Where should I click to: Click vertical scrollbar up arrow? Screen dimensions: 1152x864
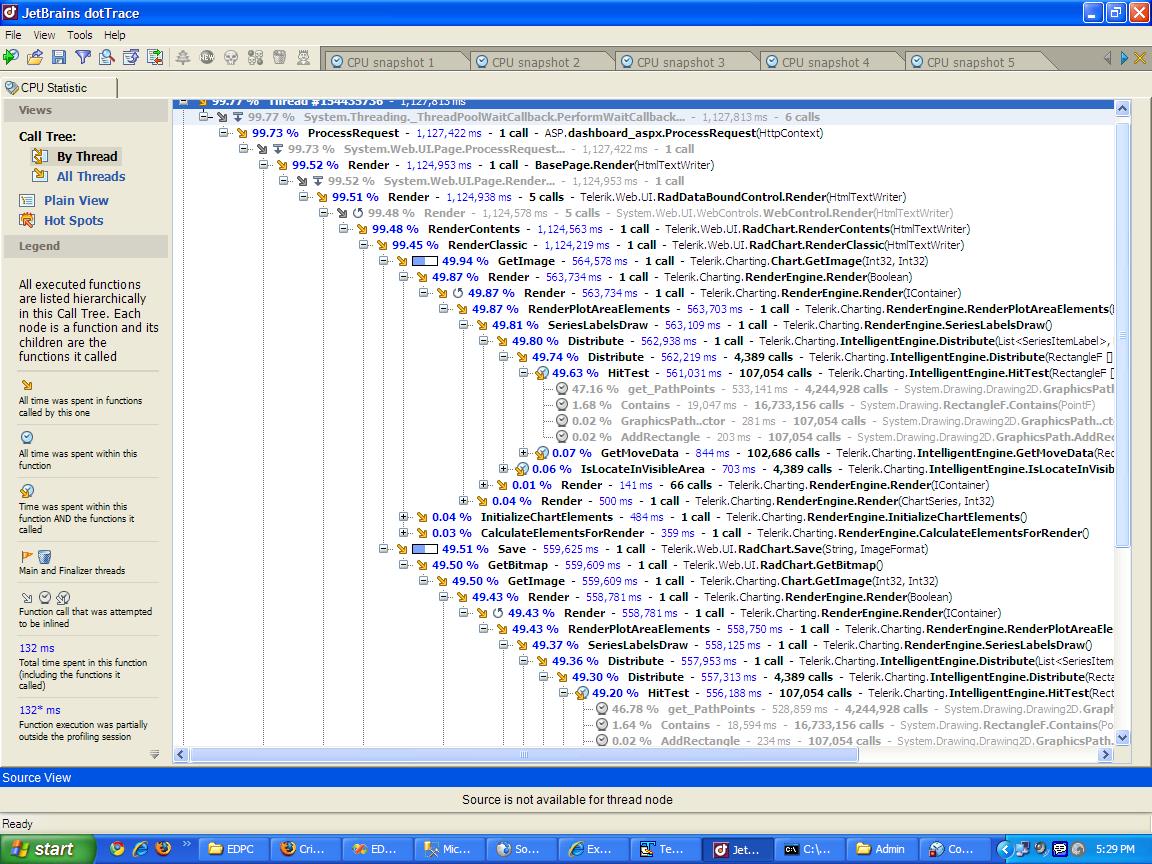tap(1122, 109)
